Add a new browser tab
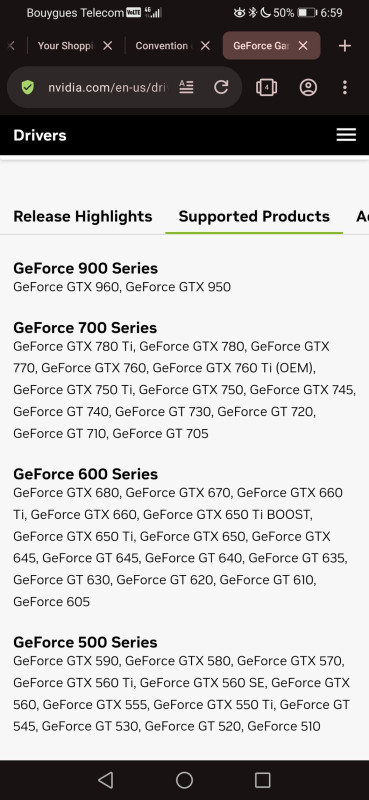Image resolution: width=369 pixels, height=800 pixels. [x=345, y=46]
